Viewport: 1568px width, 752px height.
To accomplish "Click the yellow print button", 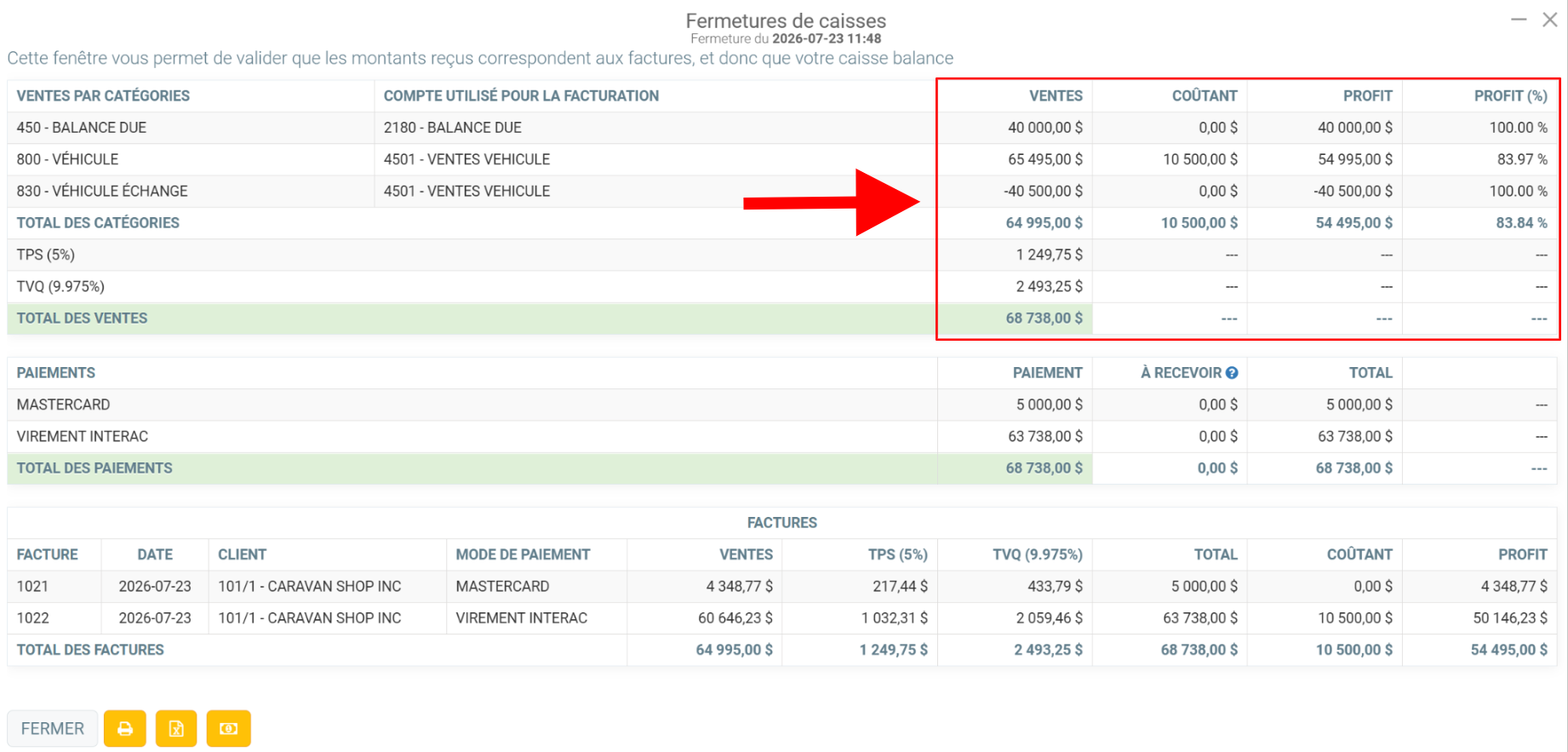I will click(x=125, y=729).
